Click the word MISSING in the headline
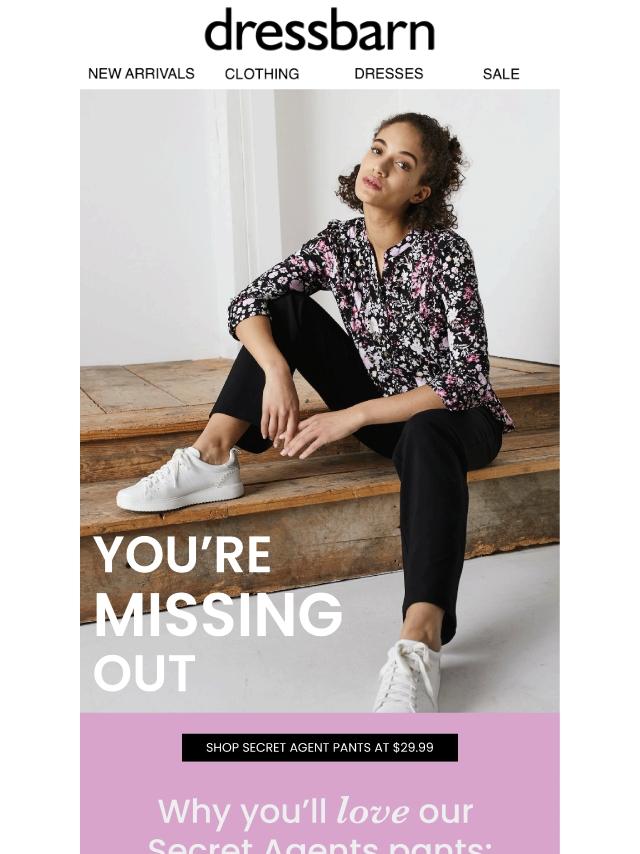This screenshot has height=854, width=640. point(218,614)
